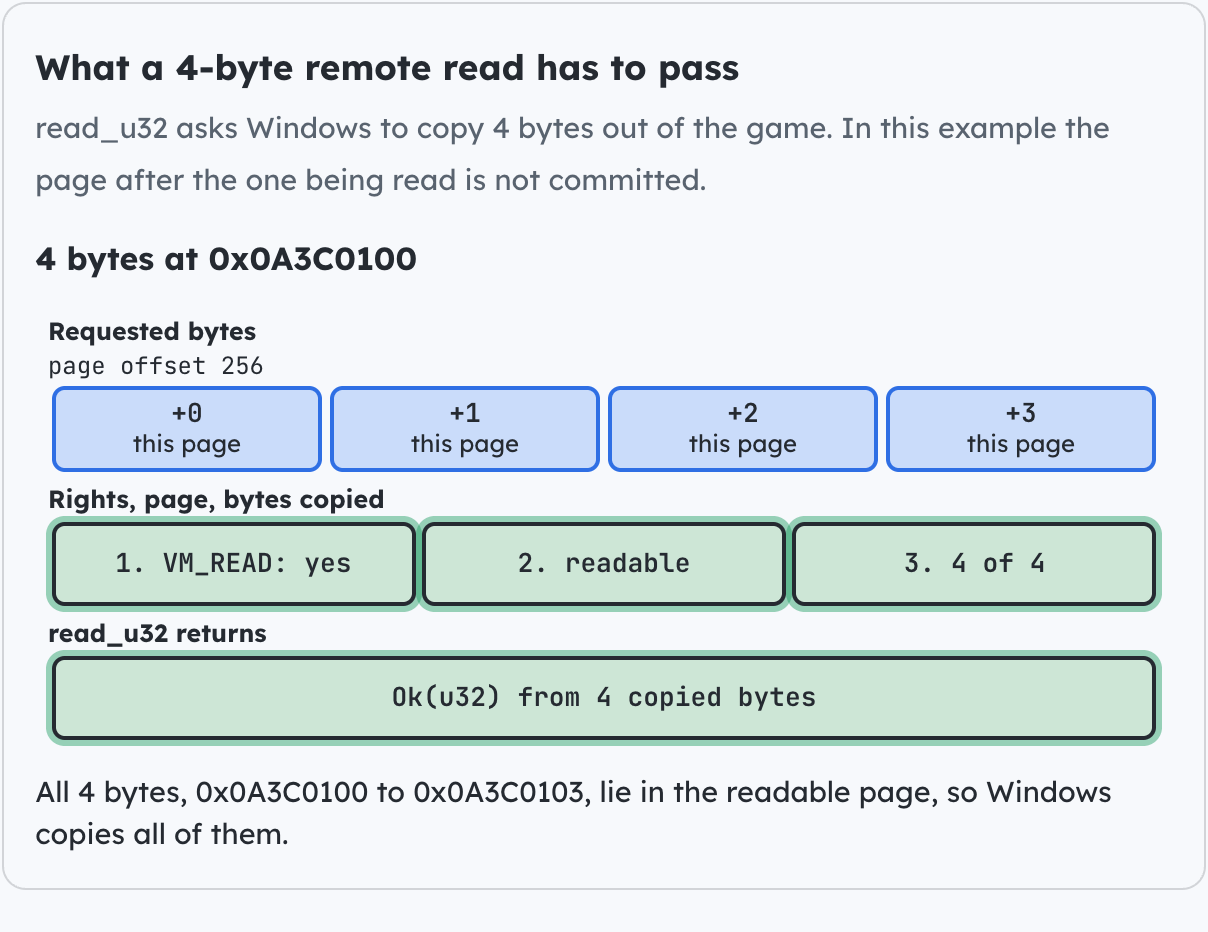Click the '4 bytes at 0x0A3C0100' subheading
Image resolution: width=1208 pixels, height=932 pixels.
226,259
